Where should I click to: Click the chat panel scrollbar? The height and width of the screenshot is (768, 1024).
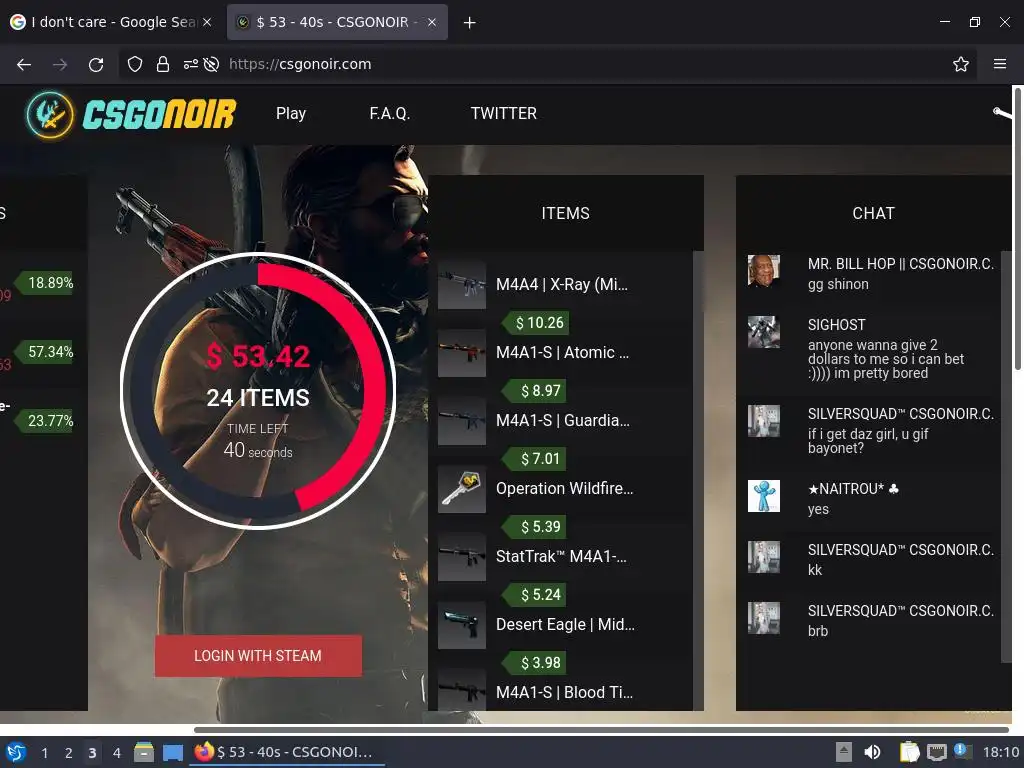click(1006, 457)
